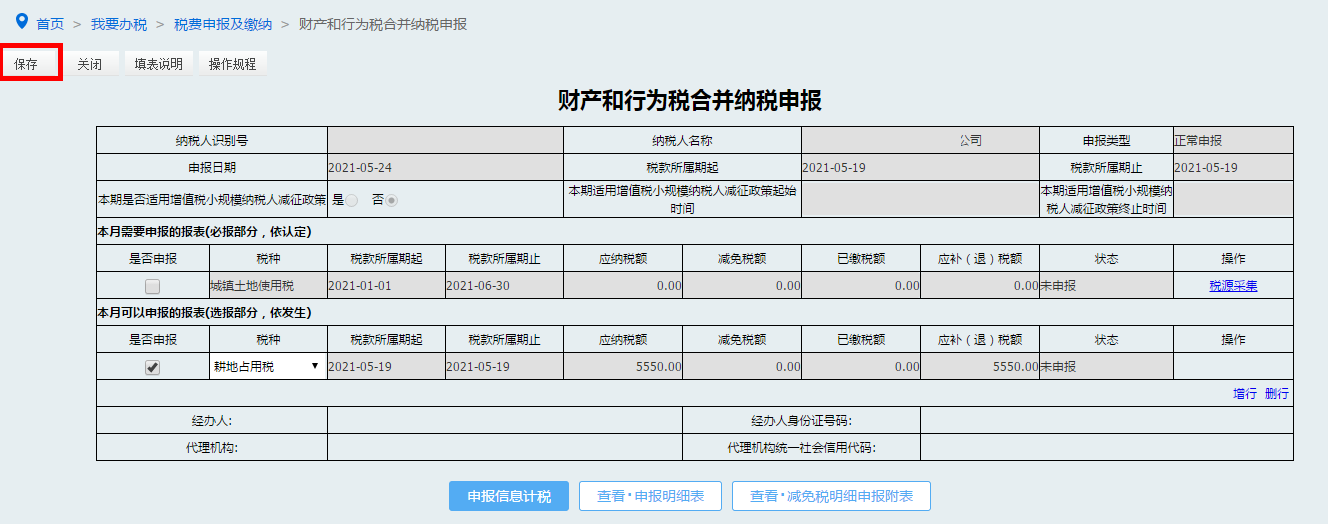Click the 纳税人名称 value ending in 公司
Viewport: 1328px width, 524px height.
point(920,141)
